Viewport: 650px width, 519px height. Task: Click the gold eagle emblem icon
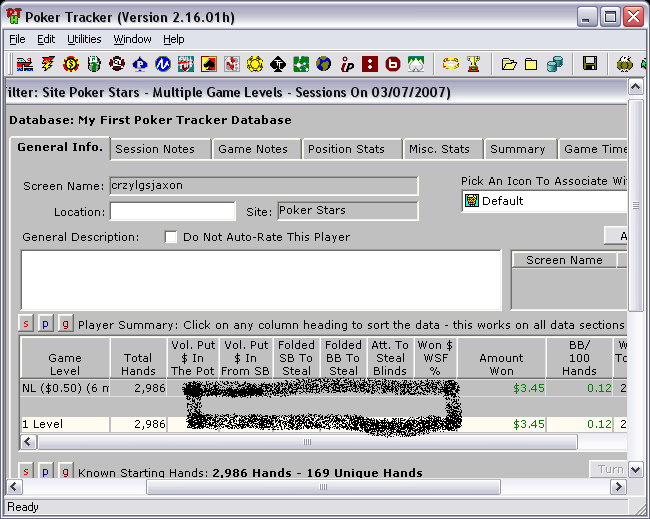pos(625,64)
